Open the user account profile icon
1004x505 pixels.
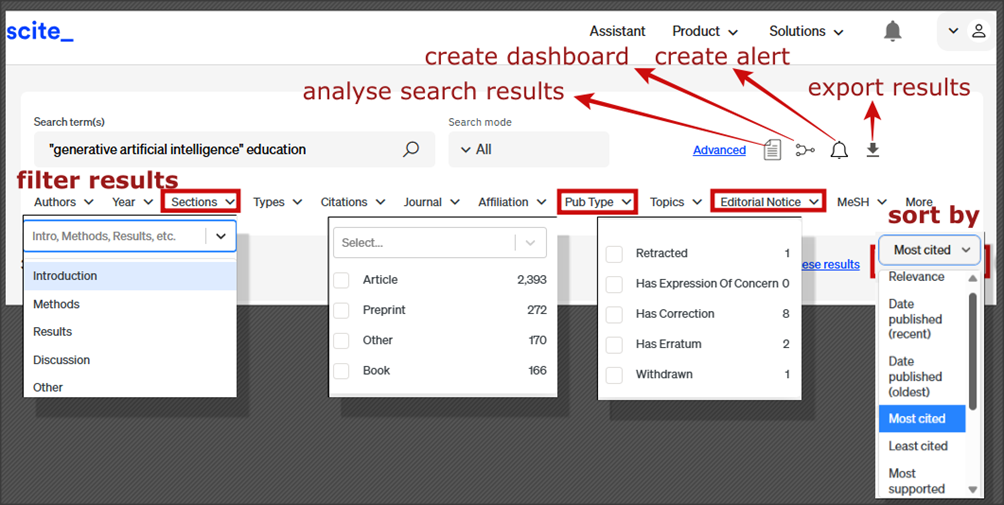click(x=979, y=32)
